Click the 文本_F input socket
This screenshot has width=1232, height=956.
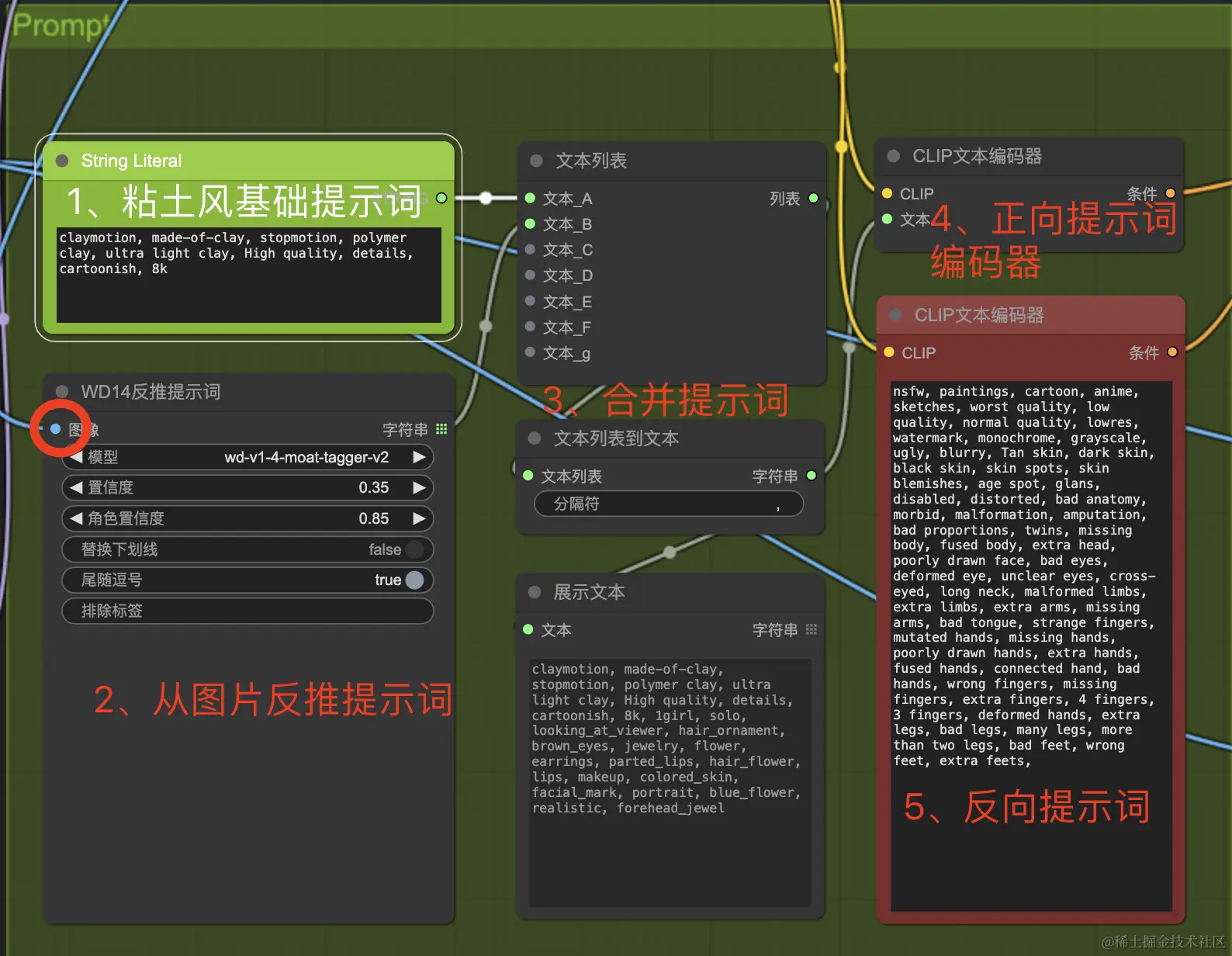tap(530, 327)
